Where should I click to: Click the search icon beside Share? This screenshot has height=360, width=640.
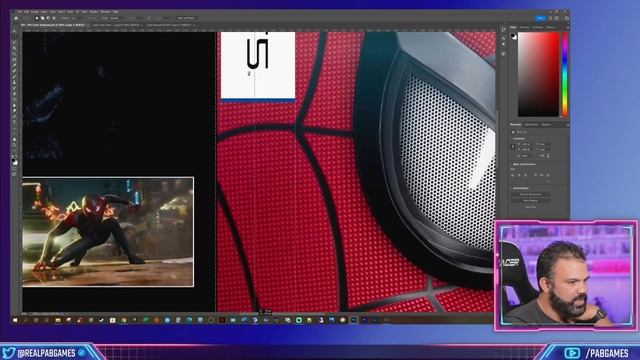(x=550, y=18)
